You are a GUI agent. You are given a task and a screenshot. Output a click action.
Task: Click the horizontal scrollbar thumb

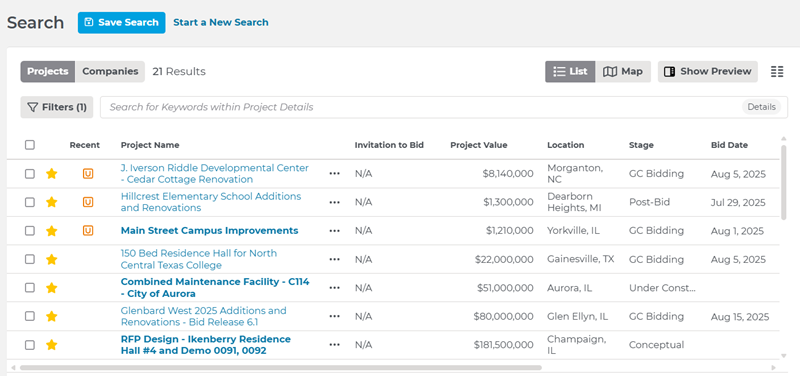click(281, 367)
